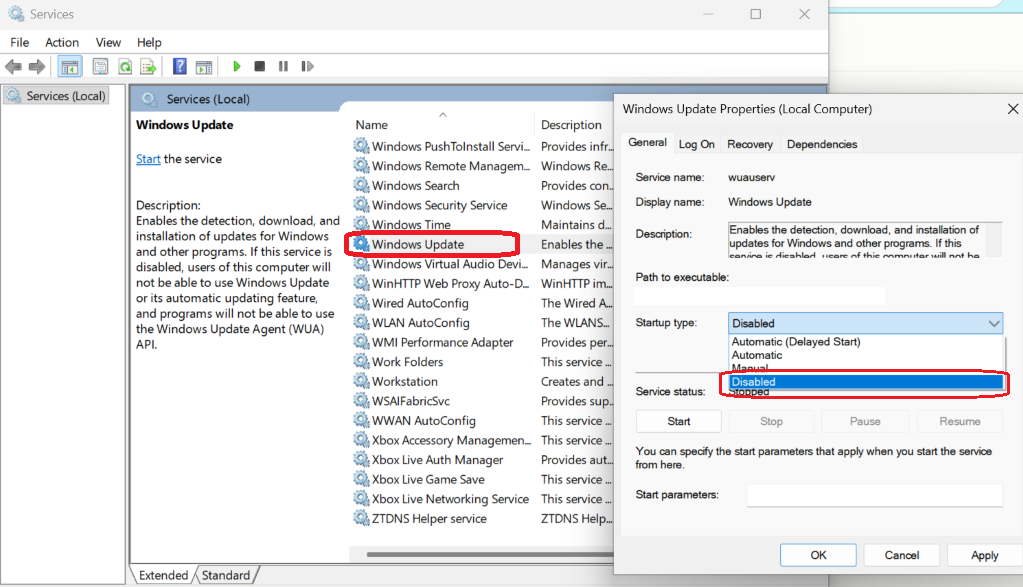Click the Refresh toolbar icon
1023x587 pixels.
pyautogui.click(x=125, y=67)
